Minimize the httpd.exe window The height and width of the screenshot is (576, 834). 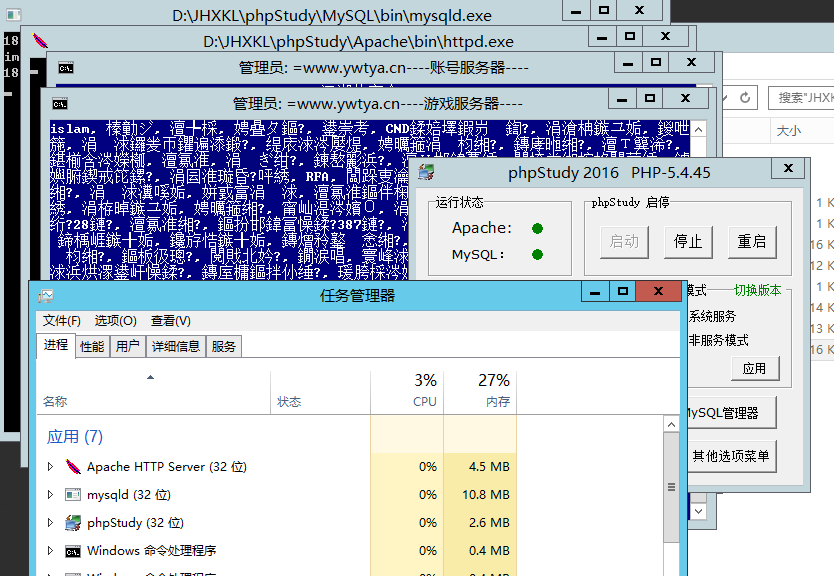[602, 37]
